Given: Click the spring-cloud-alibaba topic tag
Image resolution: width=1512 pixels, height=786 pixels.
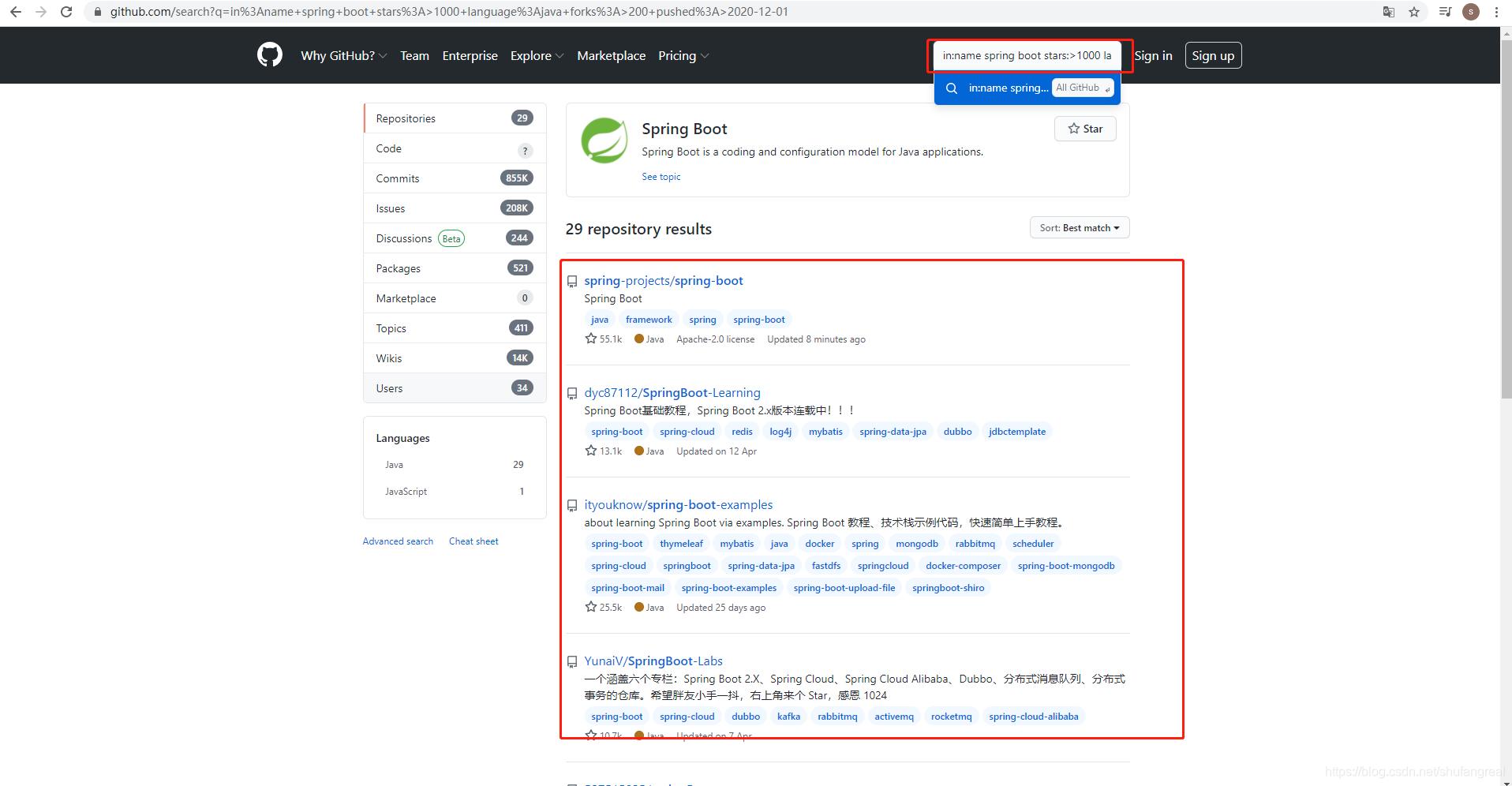Looking at the screenshot, I should coord(1033,717).
